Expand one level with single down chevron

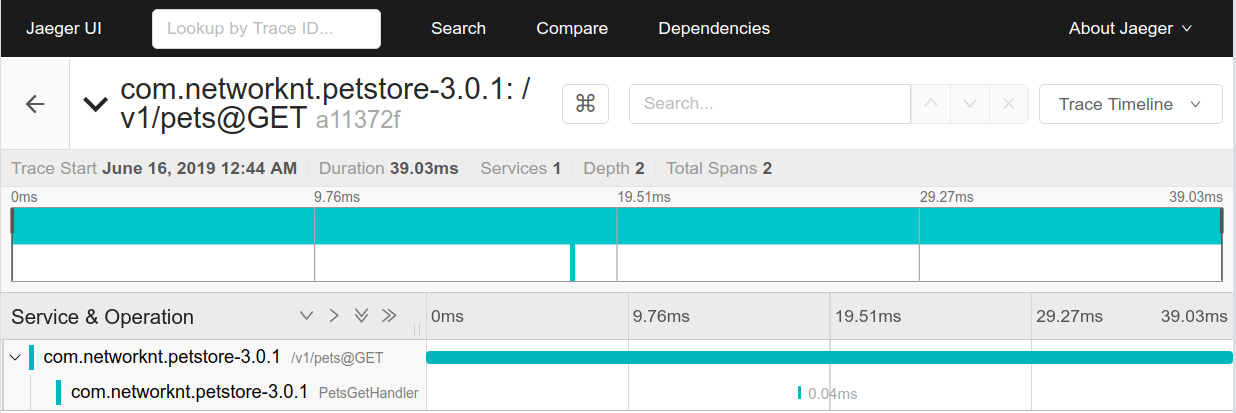tap(307, 316)
